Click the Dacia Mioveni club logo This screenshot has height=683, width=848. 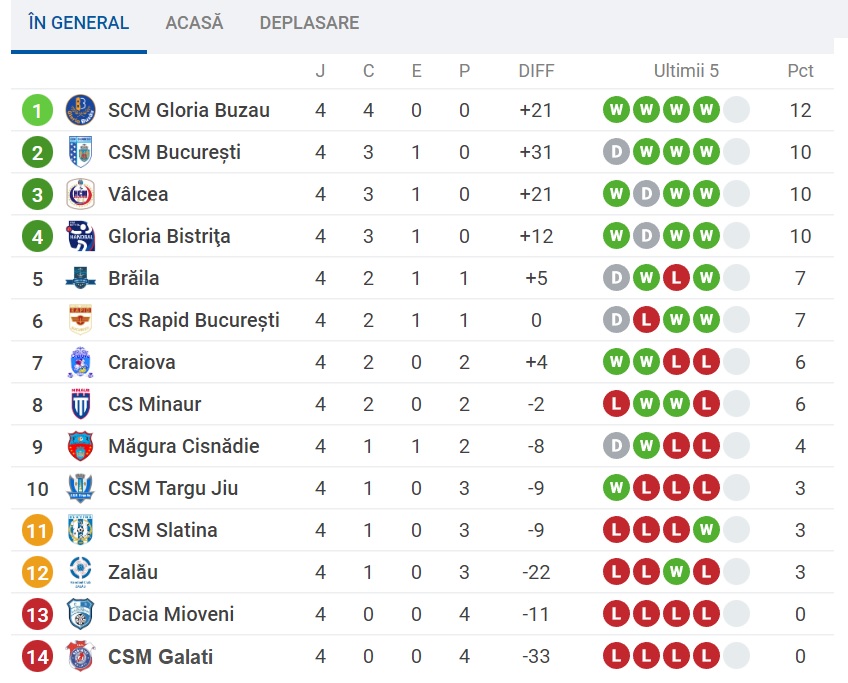click(80, 614)
